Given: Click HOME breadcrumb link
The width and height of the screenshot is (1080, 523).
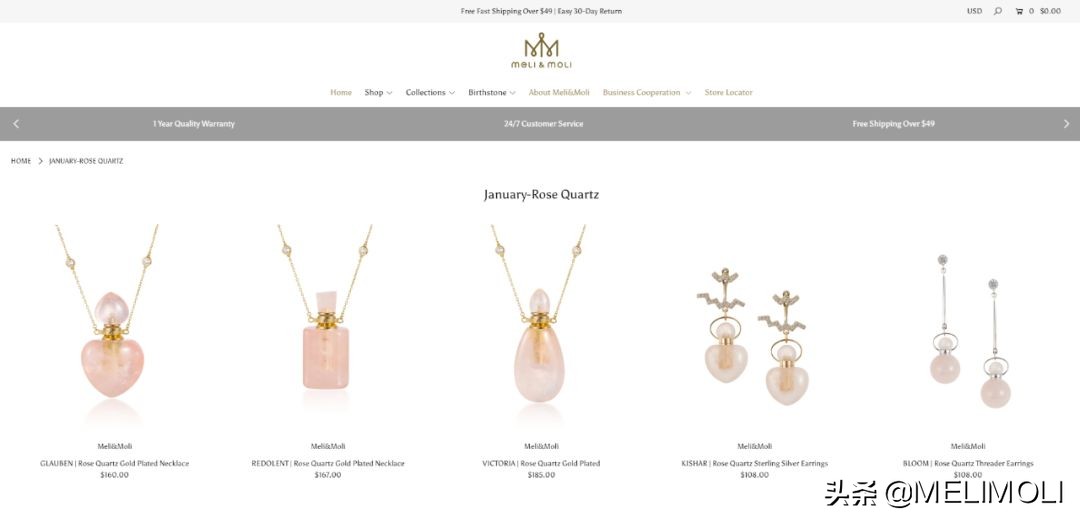Looking at the screenshot, I should tap(21, 161).
